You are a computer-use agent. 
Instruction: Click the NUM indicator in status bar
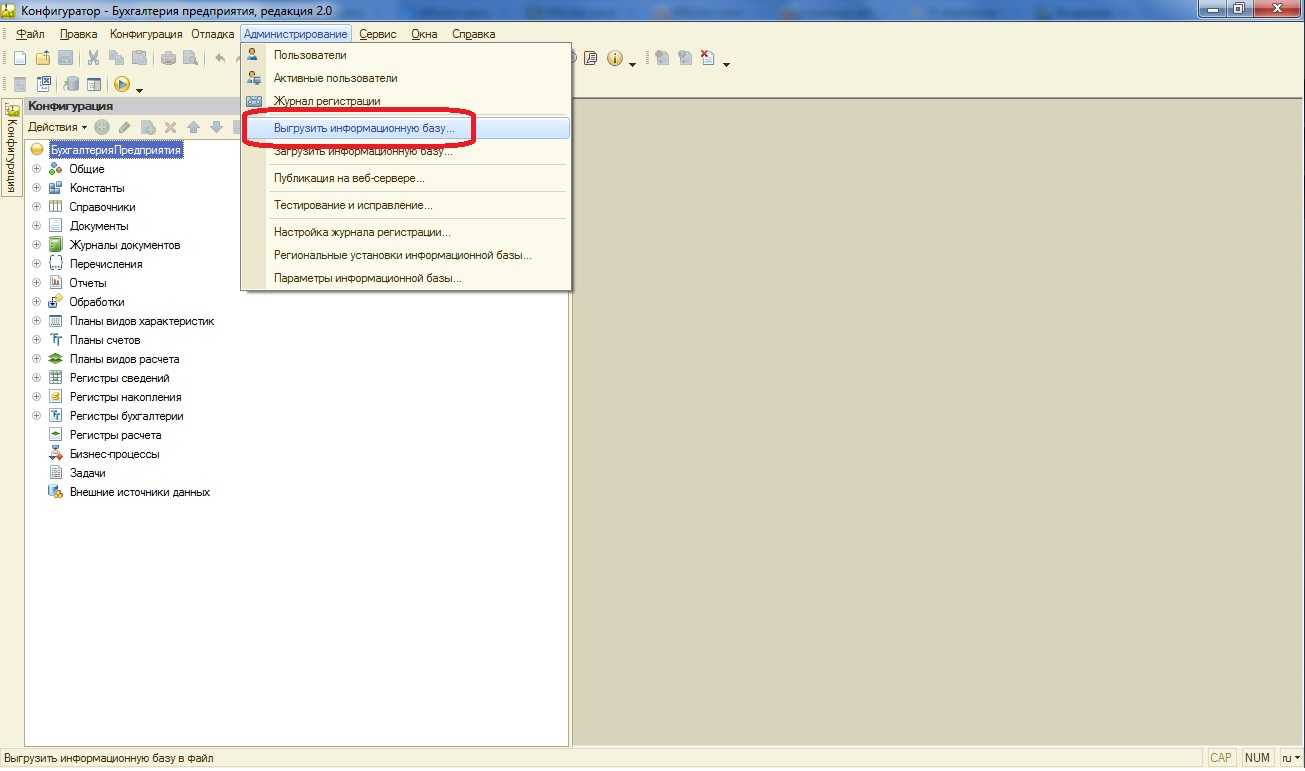[1257, 758]
